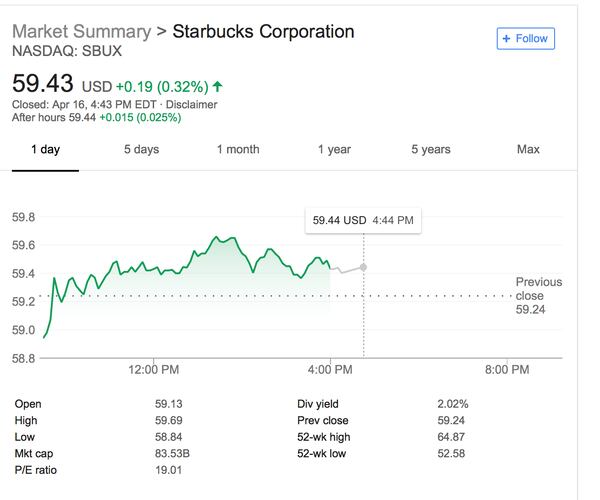
Task: Click the Follow button
Action: click(x=525, y=38)
